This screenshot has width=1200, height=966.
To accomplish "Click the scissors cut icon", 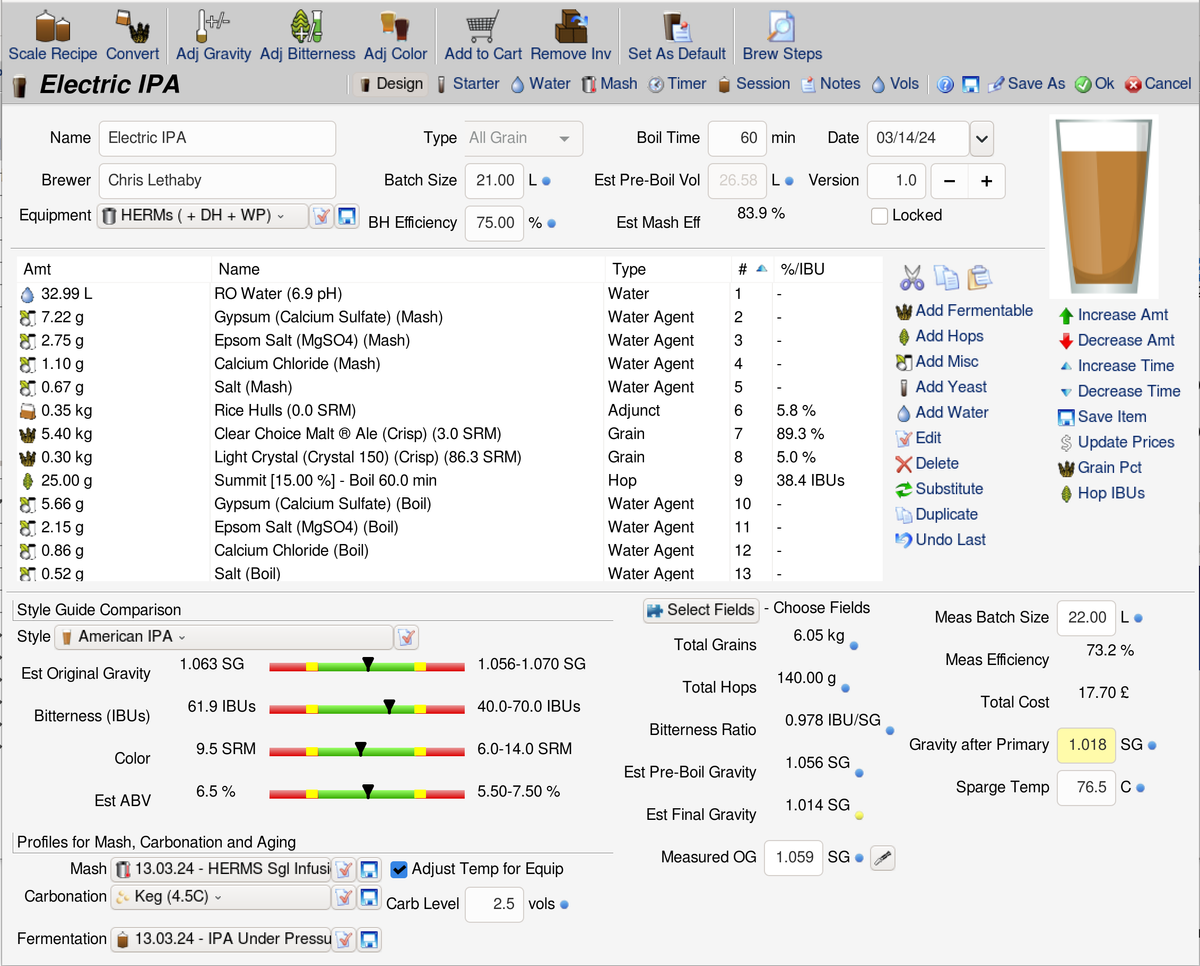I will 911,277.
